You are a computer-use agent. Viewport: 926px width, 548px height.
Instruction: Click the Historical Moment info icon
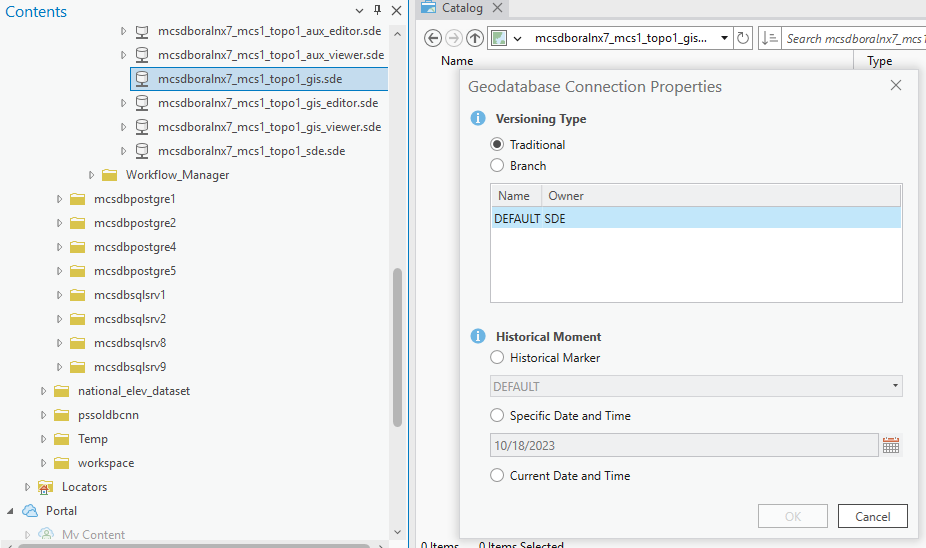pyautogui.click(x=478, y=337)
